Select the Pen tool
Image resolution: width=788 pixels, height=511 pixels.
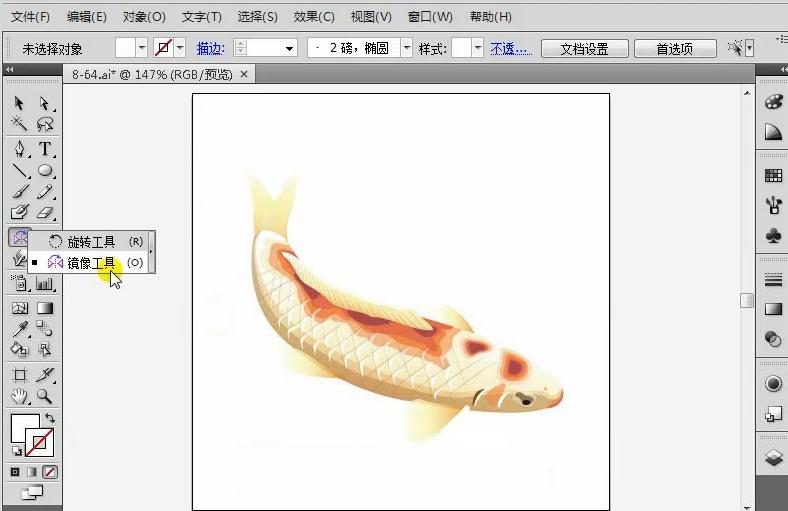tap(19, 149)
